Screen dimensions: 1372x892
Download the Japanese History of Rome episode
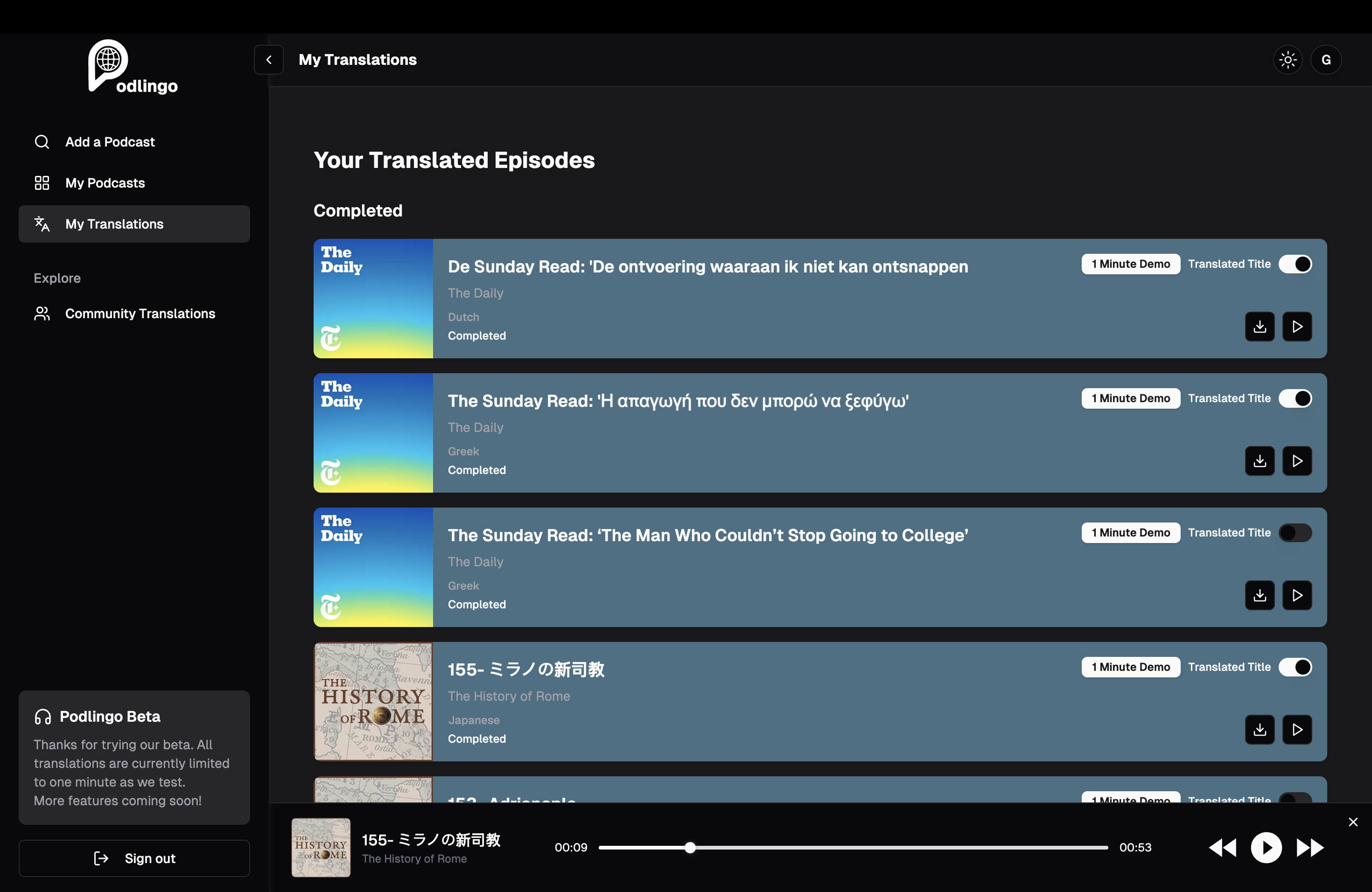pyautogui.click(x=1260, y=730)
